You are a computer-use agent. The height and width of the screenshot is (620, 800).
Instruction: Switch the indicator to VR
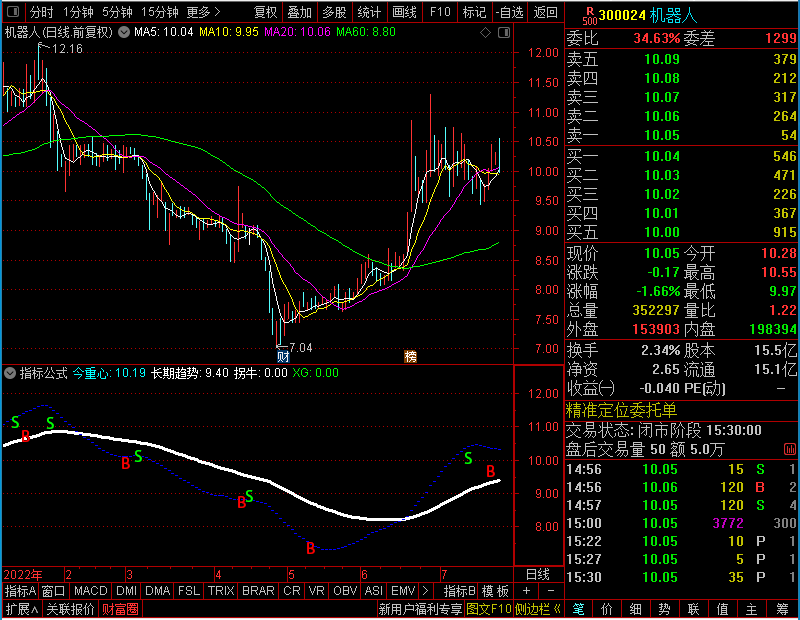pyautogui.click(x=316, y=591)
